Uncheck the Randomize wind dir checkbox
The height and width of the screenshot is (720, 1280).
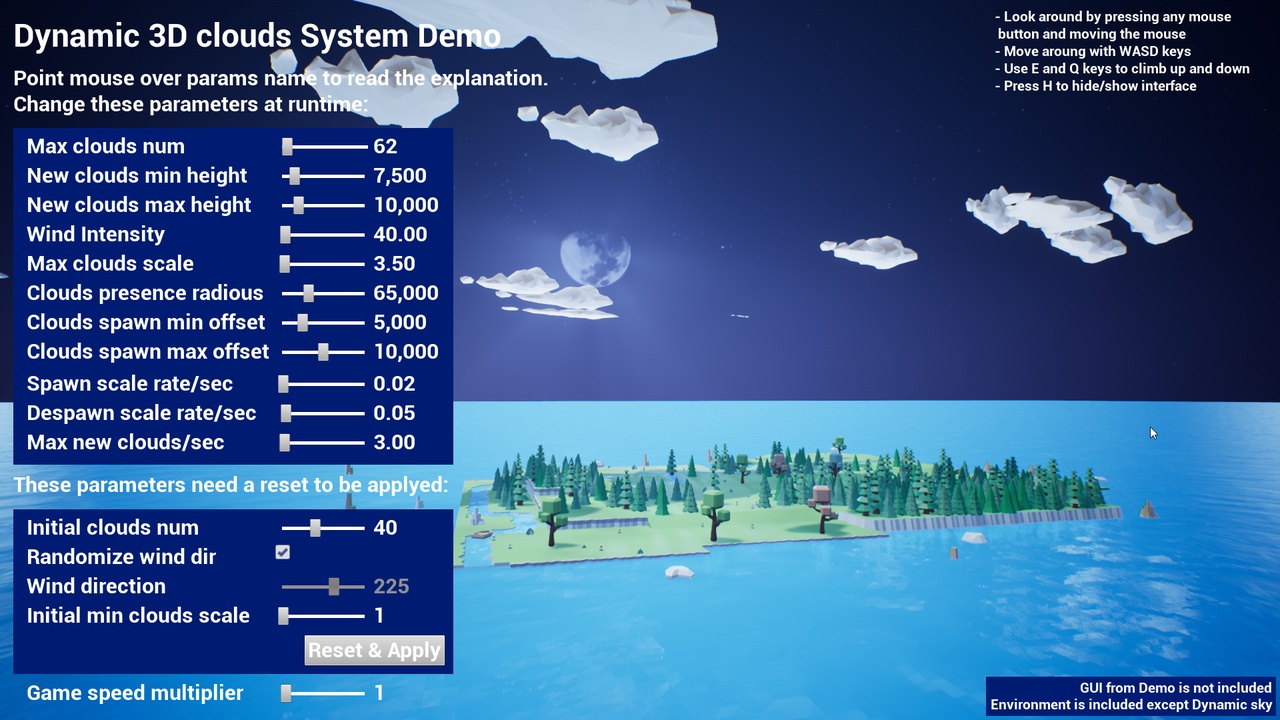[283, 552]
